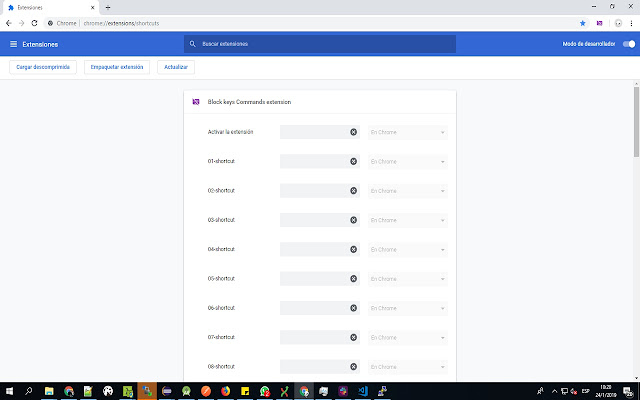Open the taskbar clock and date

[606, 391]
